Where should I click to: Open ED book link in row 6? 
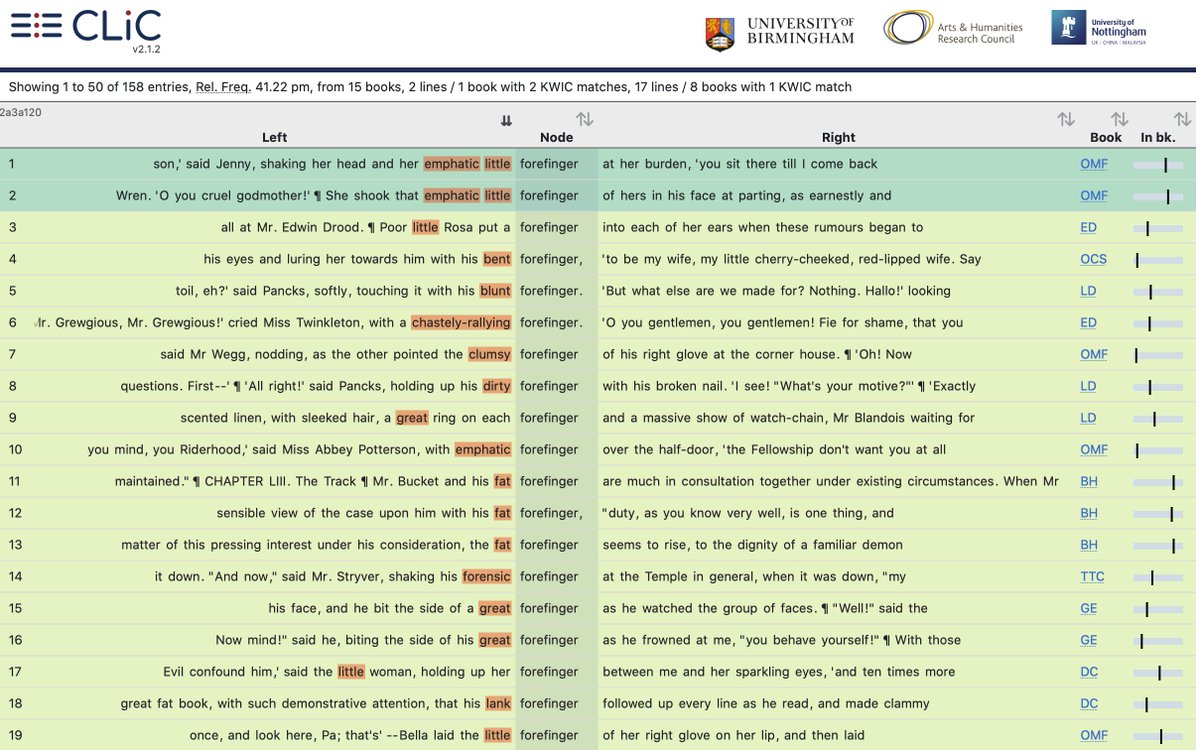pyautogui.click(x=1088, y=323)
